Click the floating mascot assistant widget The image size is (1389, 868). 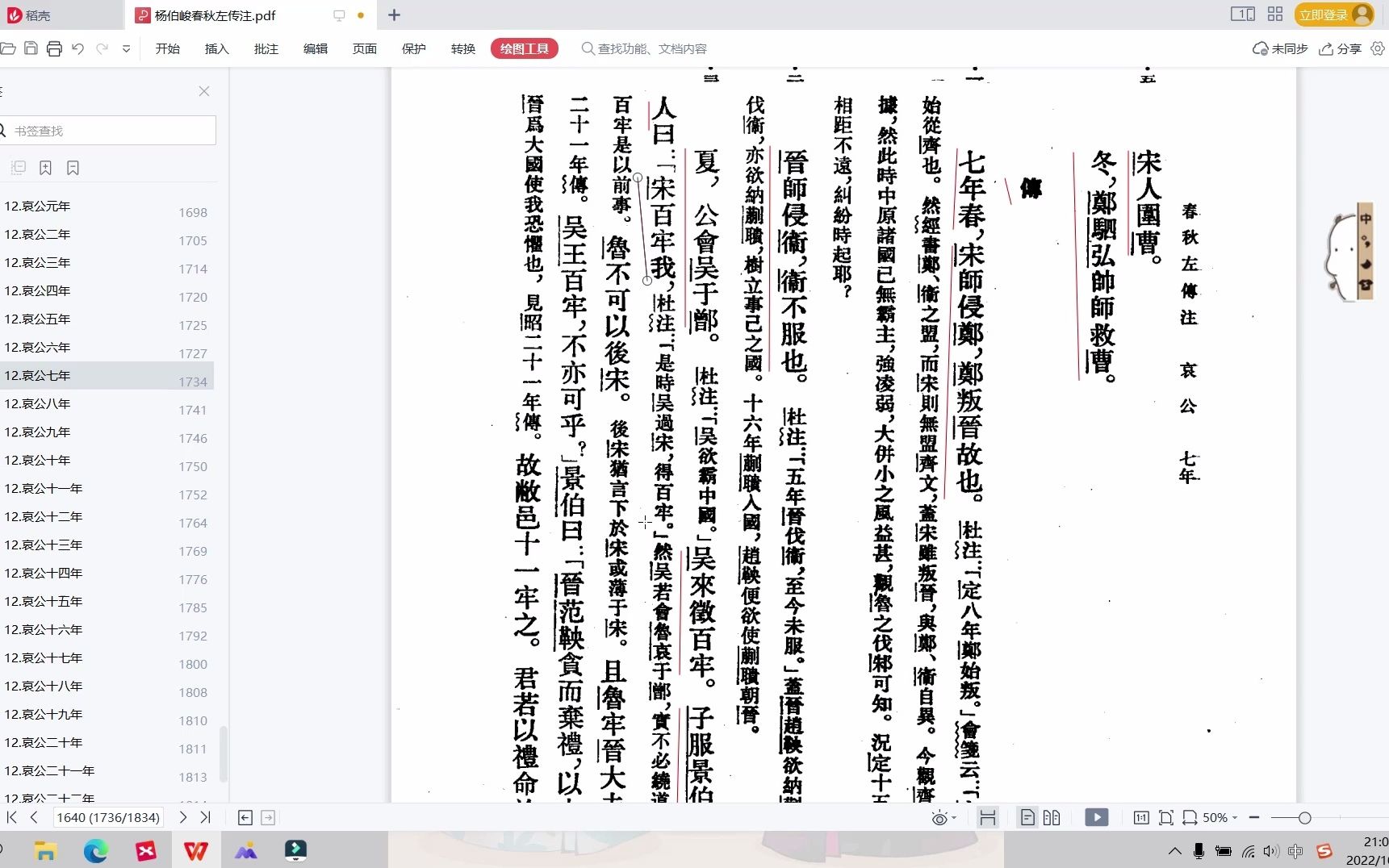pyautogui.click(x=1348, y=252)
